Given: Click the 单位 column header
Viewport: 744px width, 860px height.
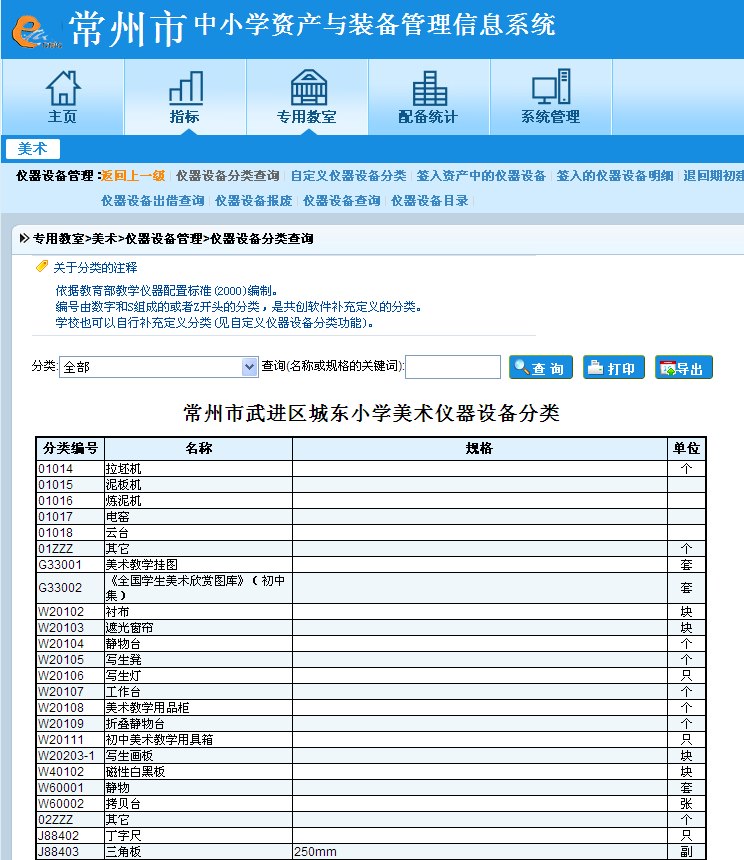Looking at the screenshot, I should [686, 448].
